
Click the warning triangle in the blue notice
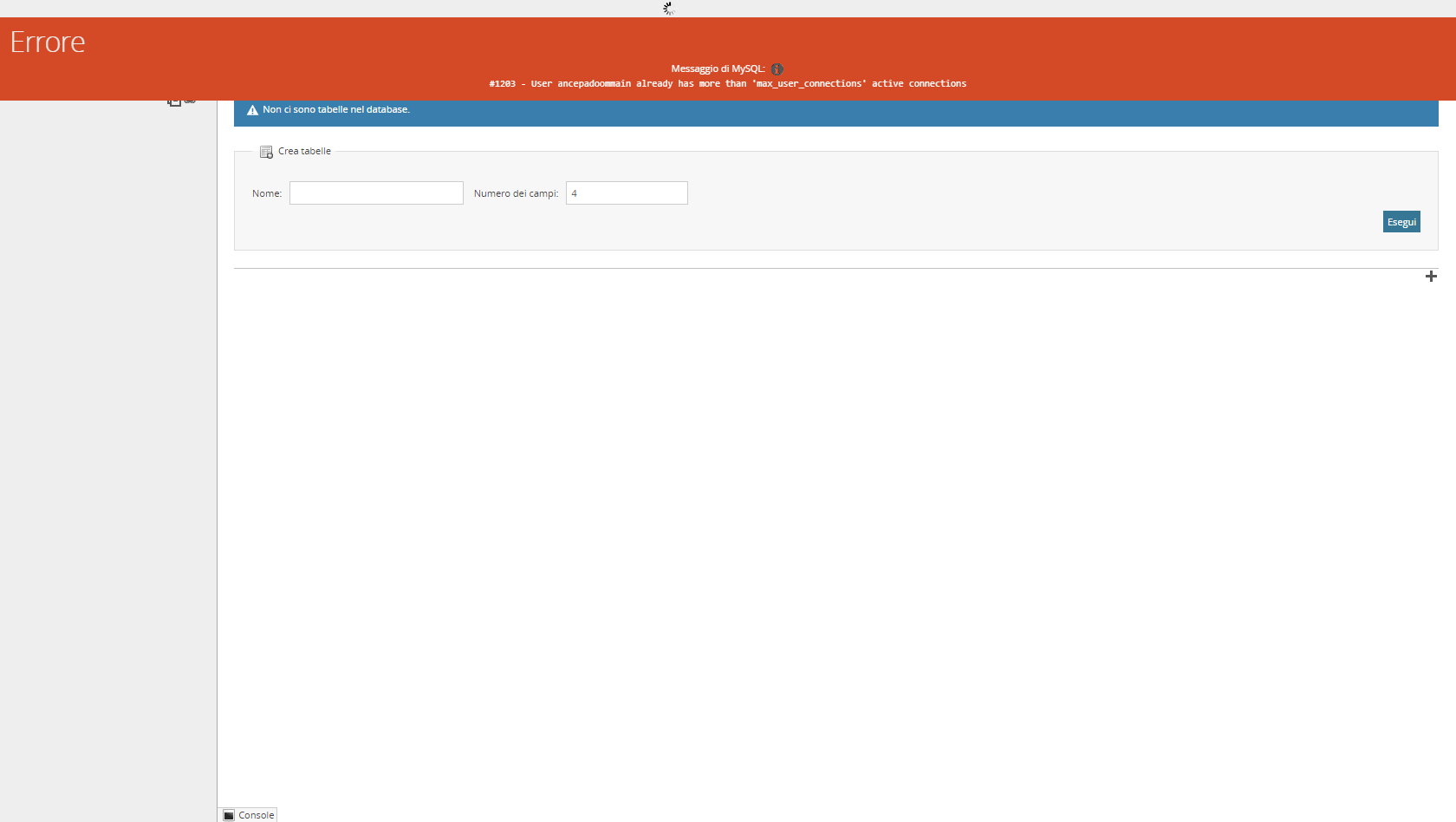click(x=252, y=110)
